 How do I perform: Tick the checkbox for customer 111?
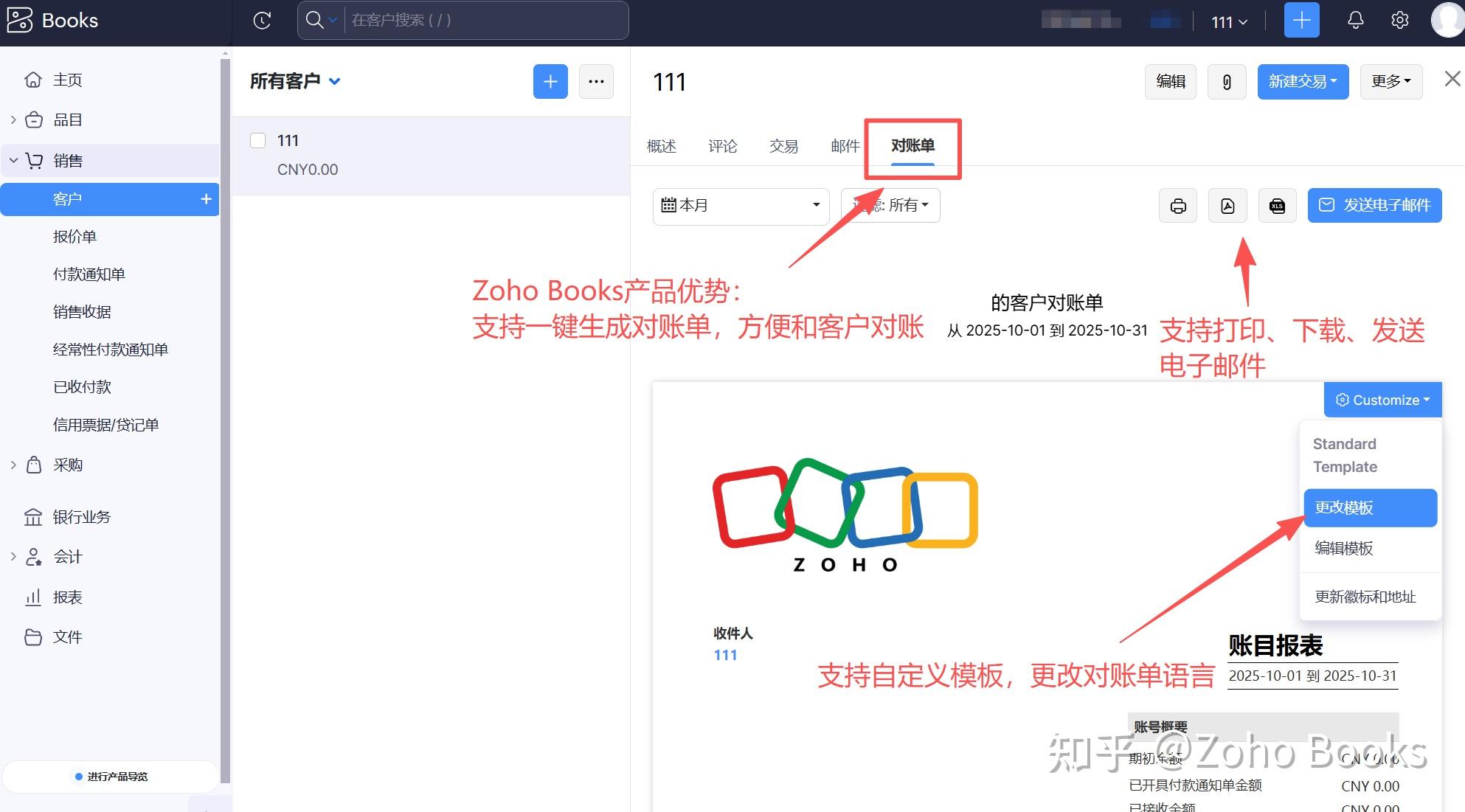[x=257, y=140]
